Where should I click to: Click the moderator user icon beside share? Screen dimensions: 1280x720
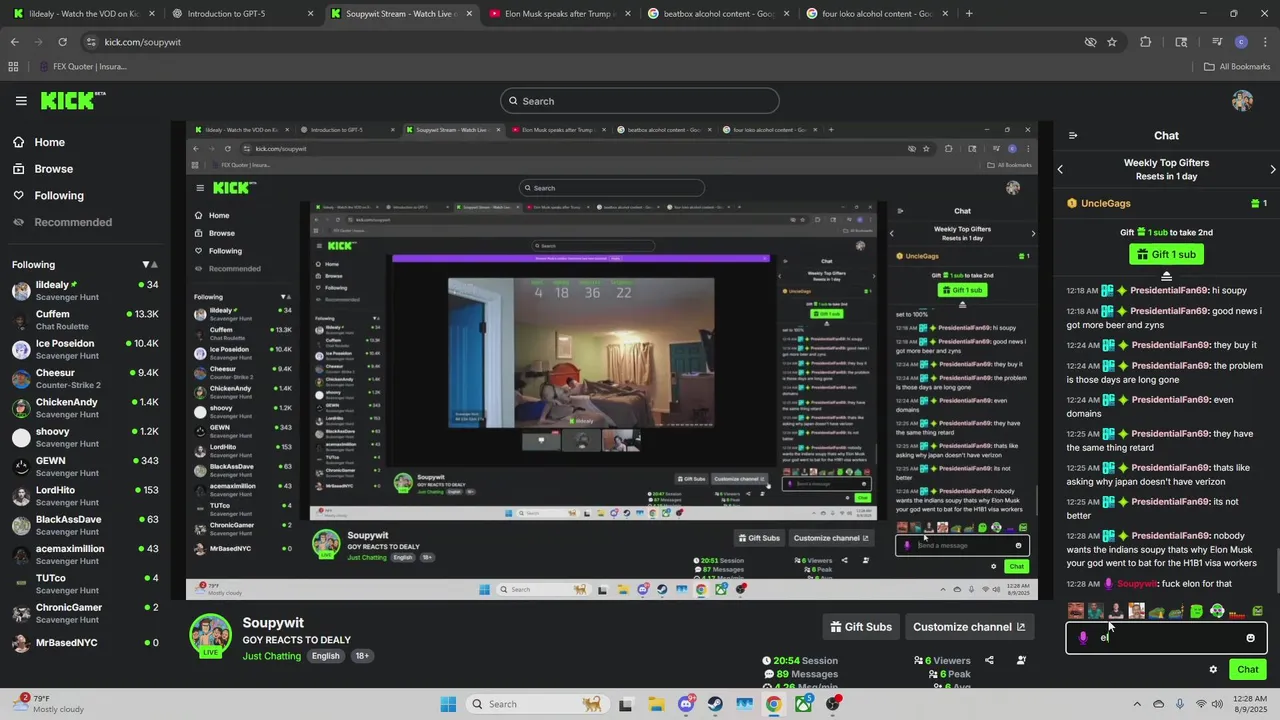click(1021, 660)
